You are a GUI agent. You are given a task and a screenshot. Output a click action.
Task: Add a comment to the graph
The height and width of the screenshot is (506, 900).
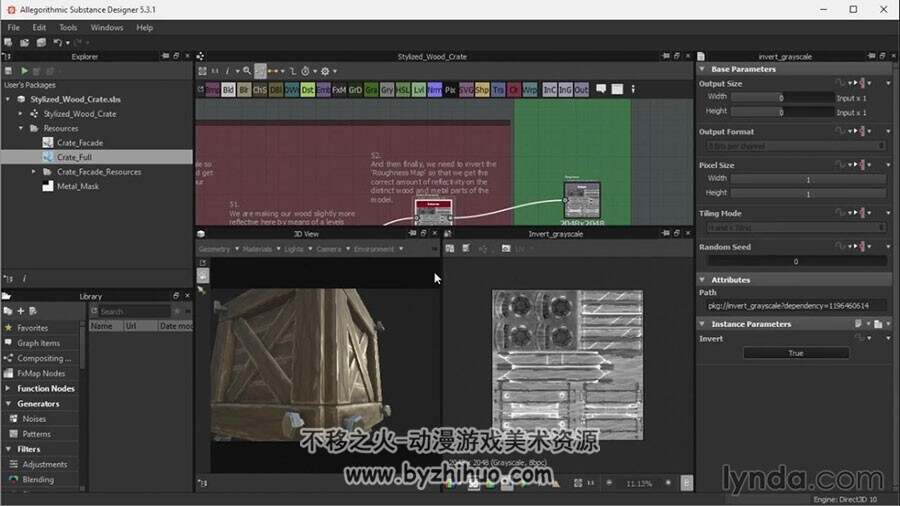point(601,89)
